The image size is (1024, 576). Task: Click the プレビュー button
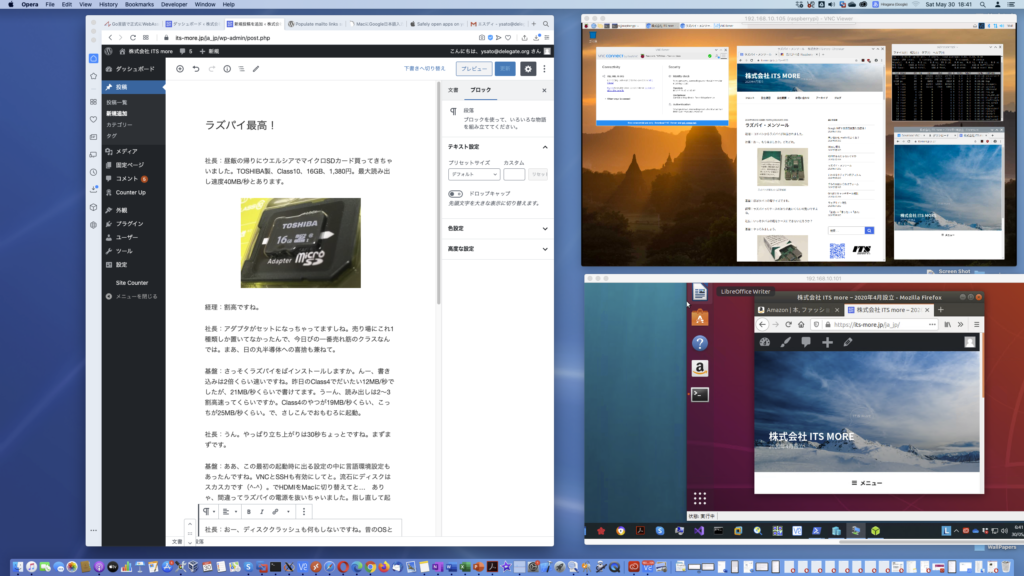[473, 69]
